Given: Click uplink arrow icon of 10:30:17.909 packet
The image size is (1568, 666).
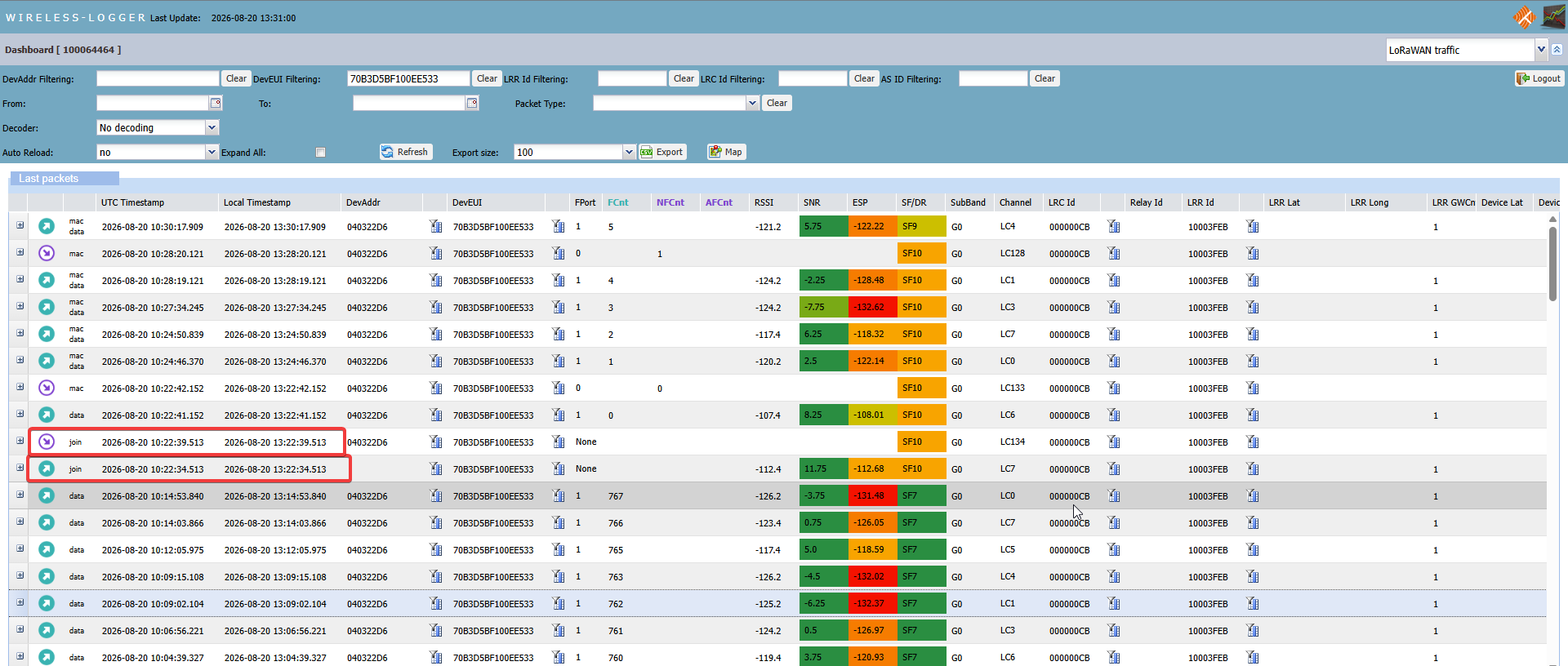Looking at the screenshot, I should click(x=47, y=226).
